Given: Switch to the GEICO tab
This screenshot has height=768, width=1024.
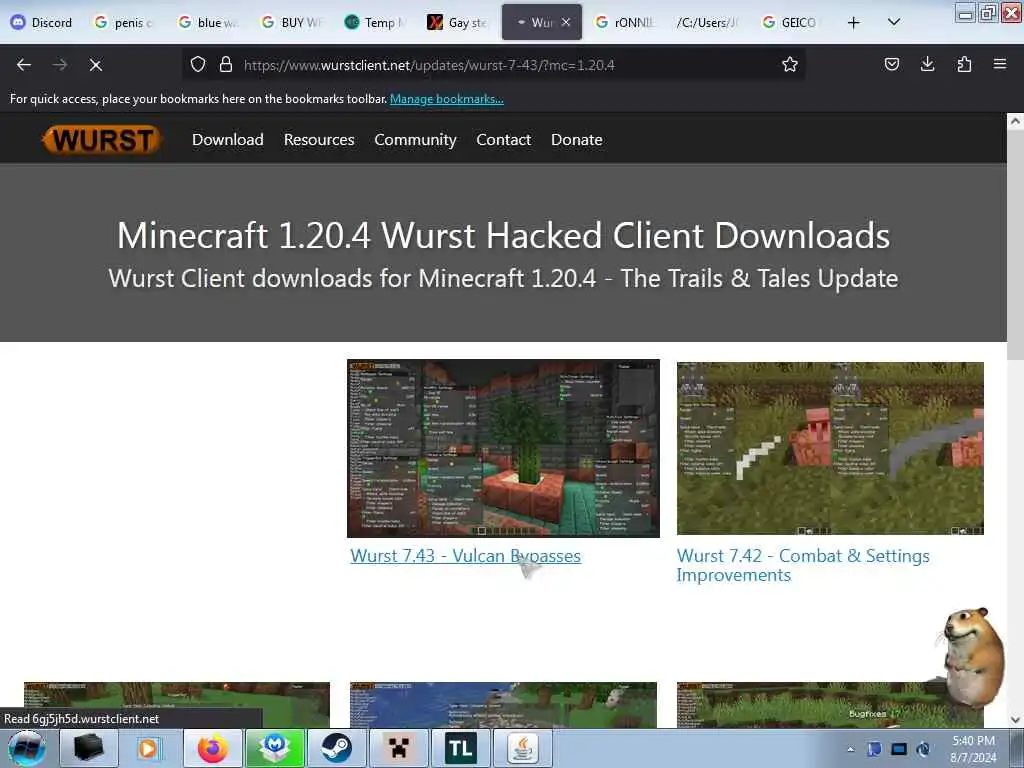Looking at the screenshot, I should coord(792,23).
